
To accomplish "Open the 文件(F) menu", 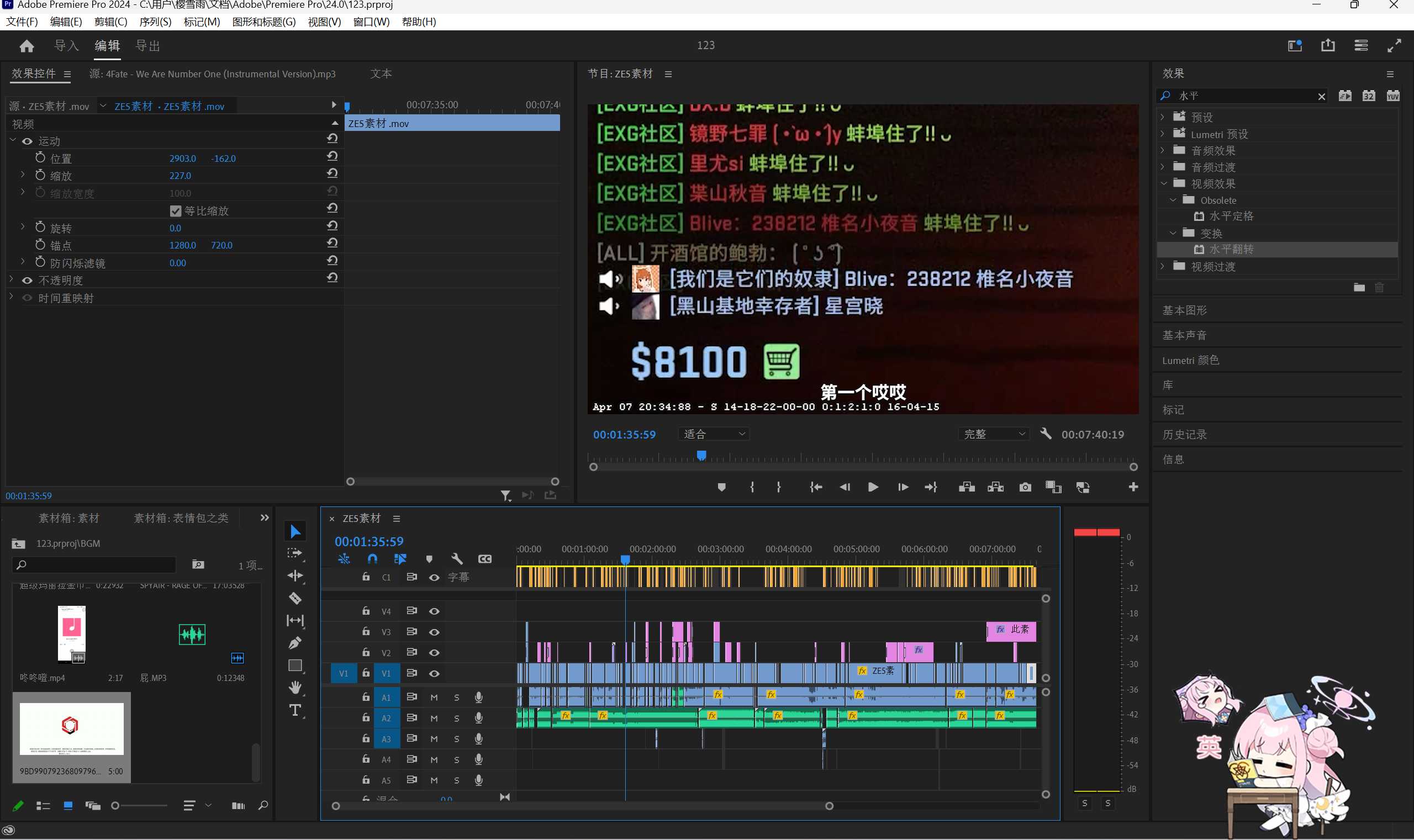I will point(22,22).
